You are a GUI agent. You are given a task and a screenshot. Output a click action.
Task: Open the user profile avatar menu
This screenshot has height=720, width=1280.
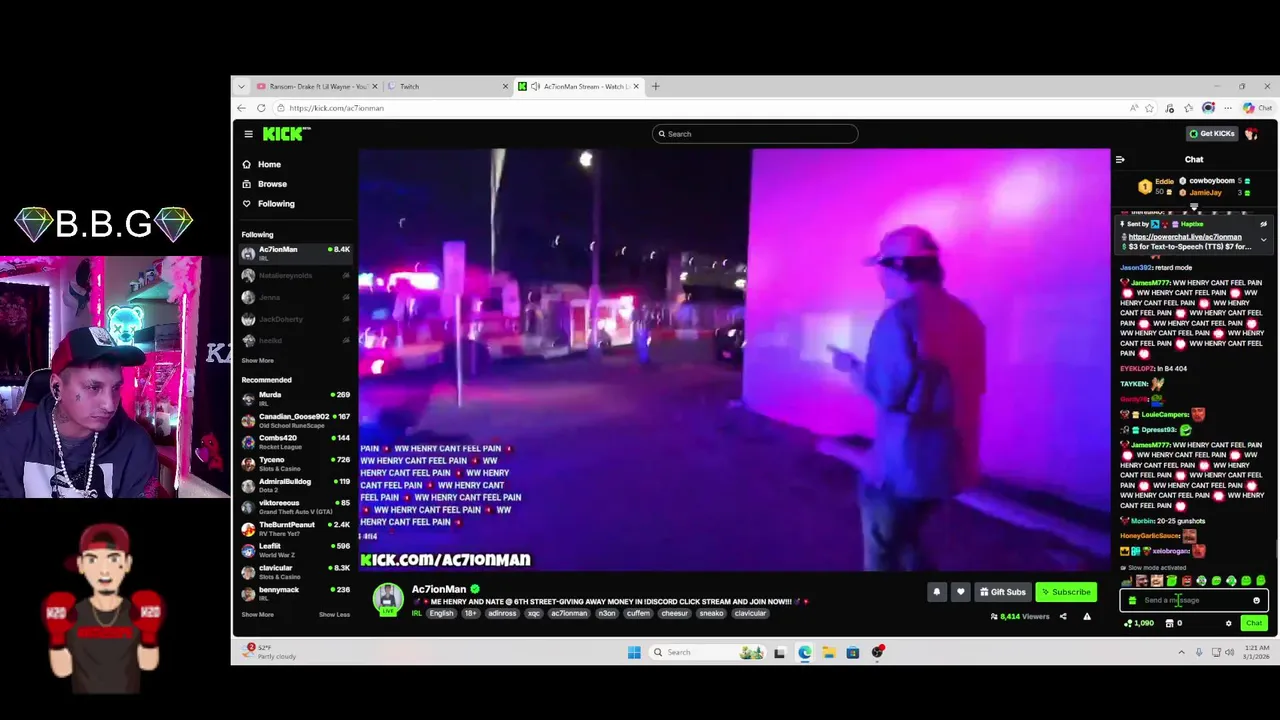click(x=1251, y=133)
